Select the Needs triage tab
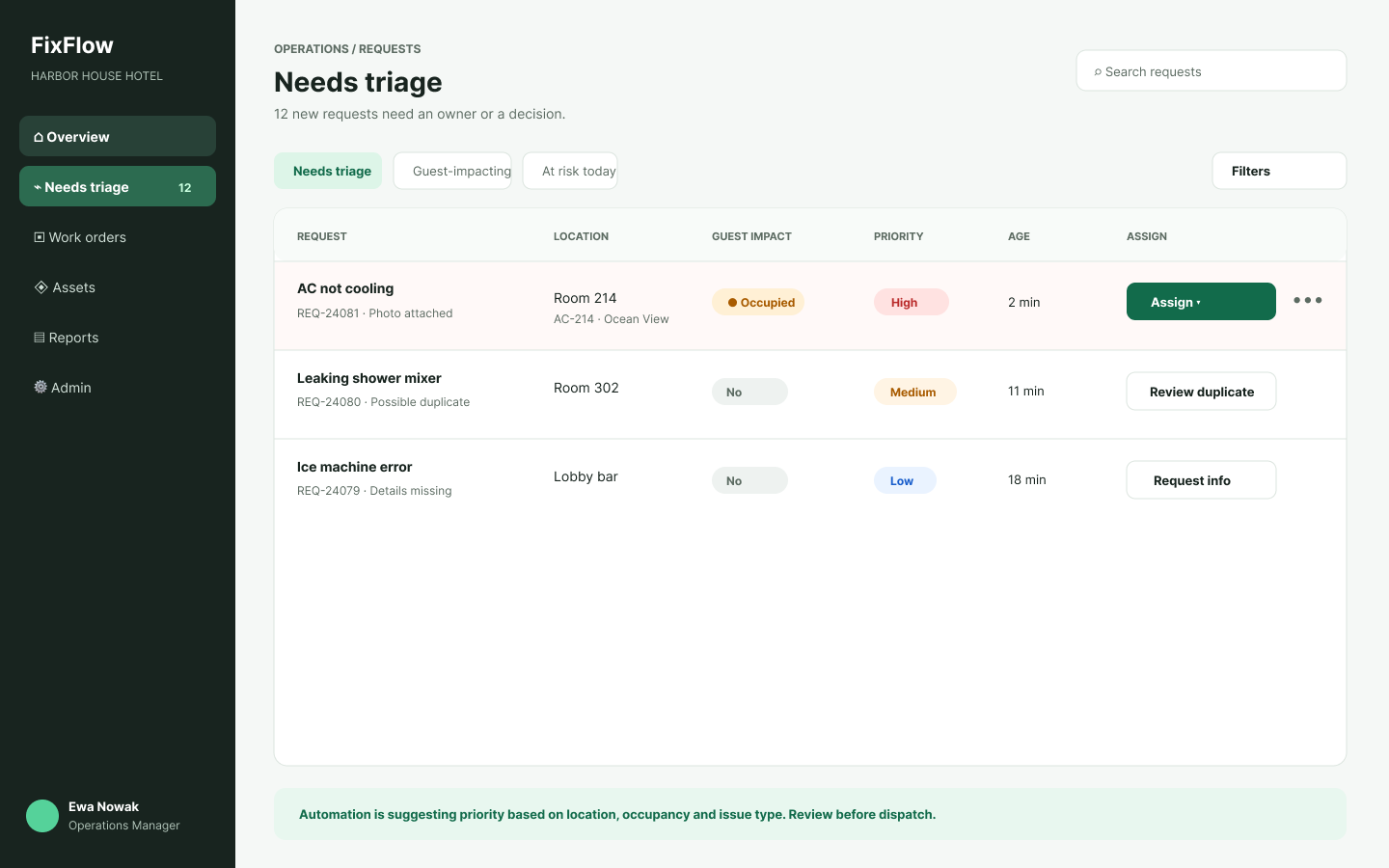 pyautogui.click(x=328, y=171)
